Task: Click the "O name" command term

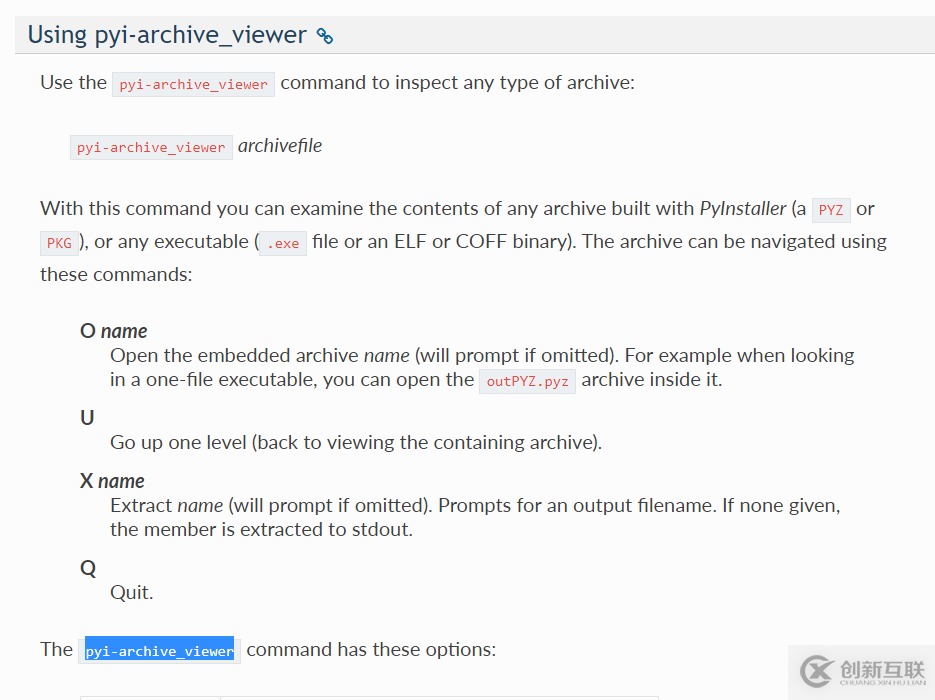Action: (113, 331)
